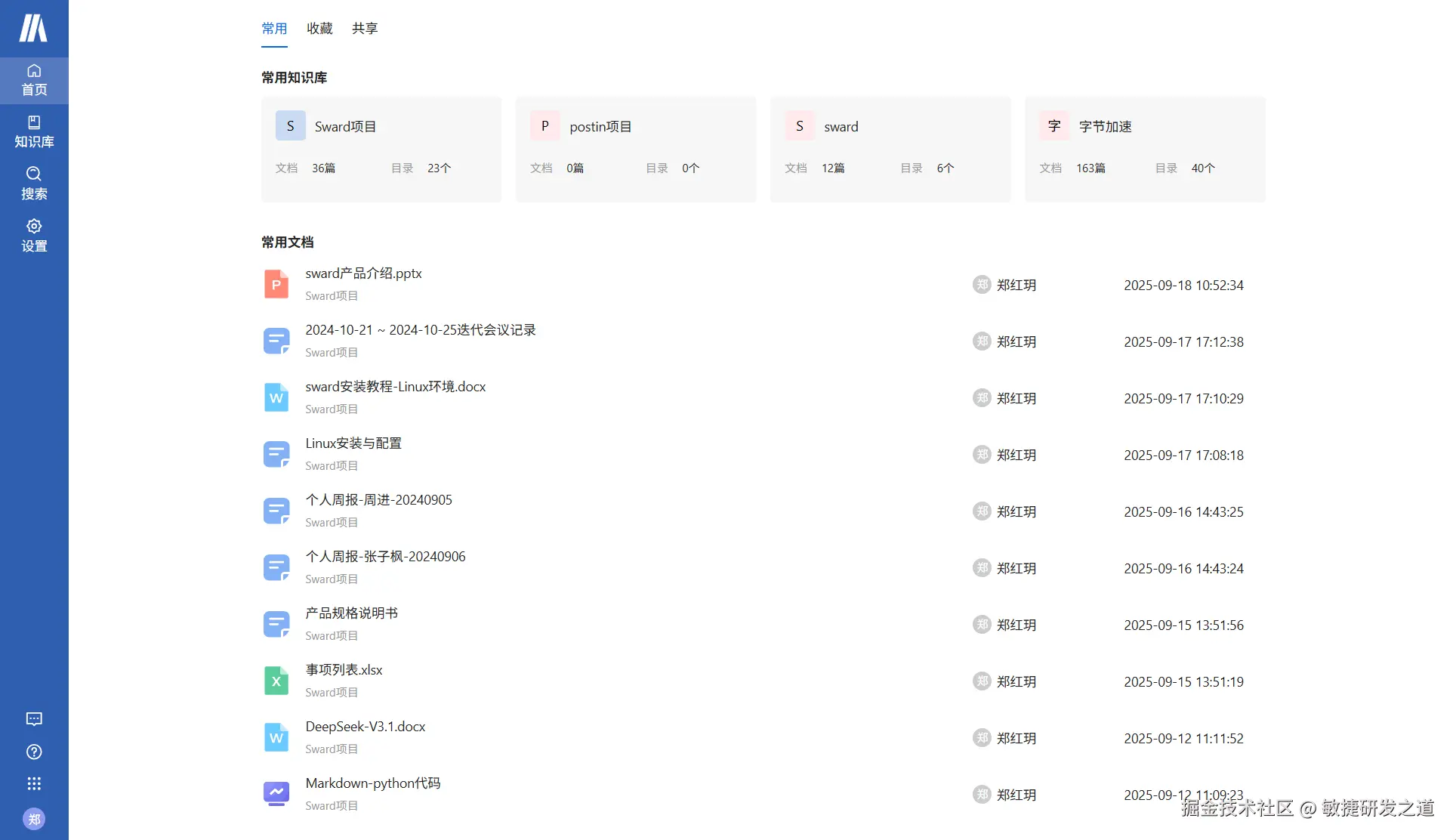
Task: Click the user avatar at sidebar bottom
Action: point(34,819)
